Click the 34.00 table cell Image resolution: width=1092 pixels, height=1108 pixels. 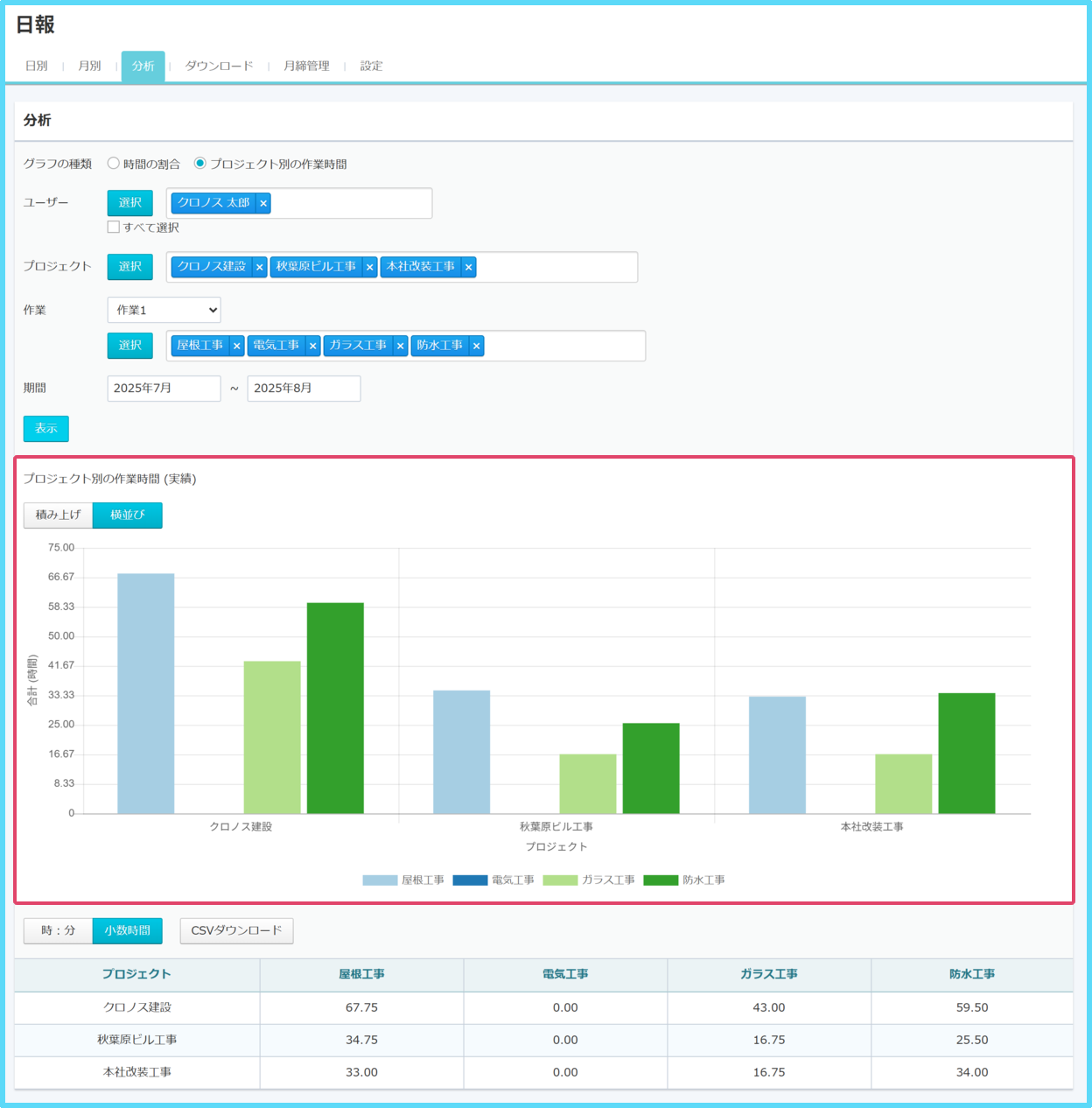point(972,1073)
